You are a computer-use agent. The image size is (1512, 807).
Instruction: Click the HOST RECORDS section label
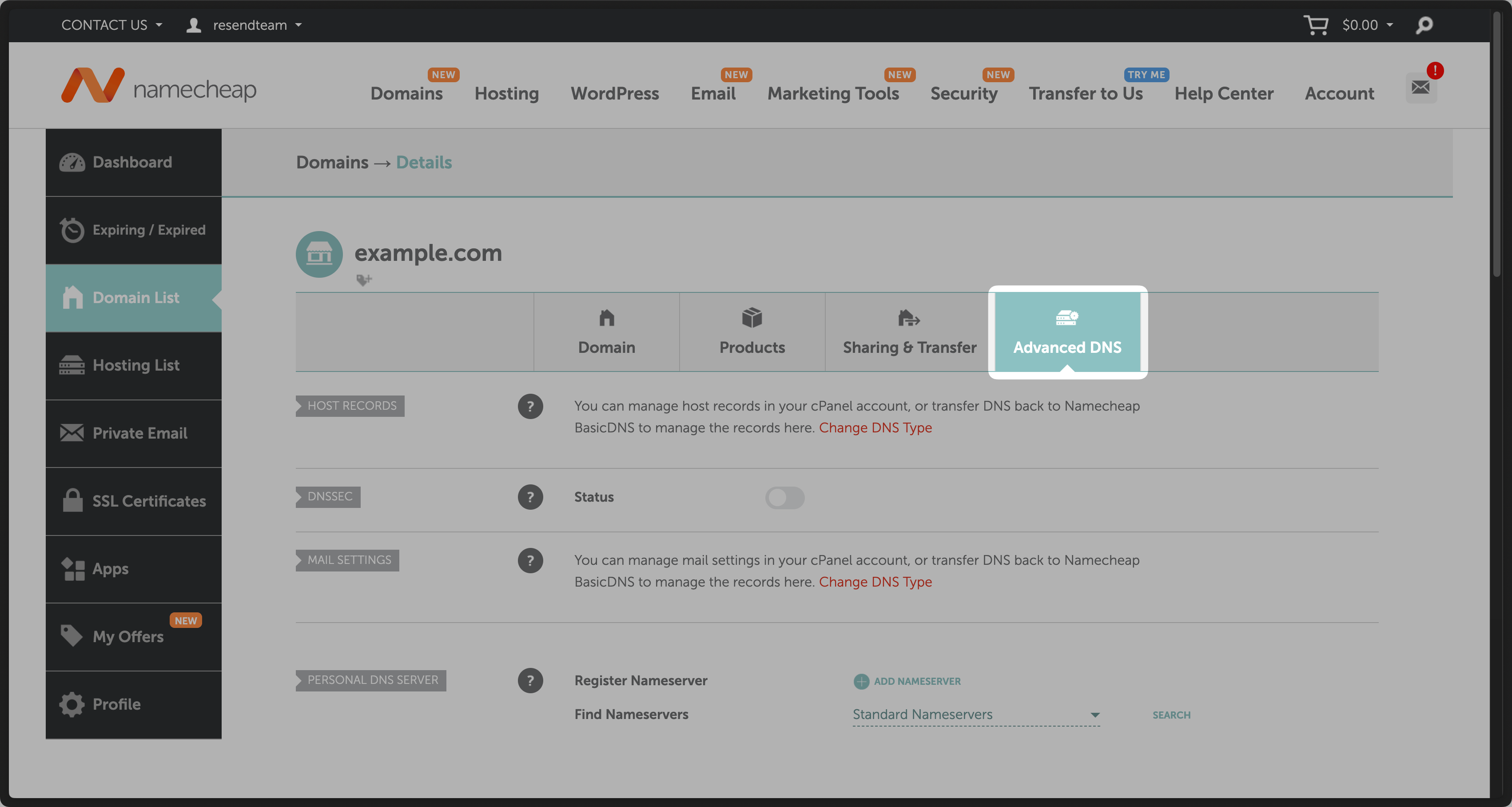350,406
